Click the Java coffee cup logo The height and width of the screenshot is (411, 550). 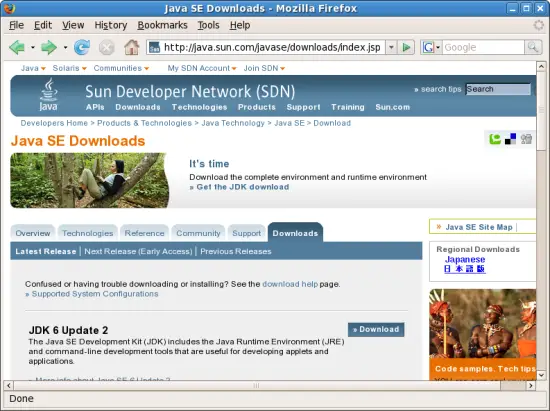[48, 94]
